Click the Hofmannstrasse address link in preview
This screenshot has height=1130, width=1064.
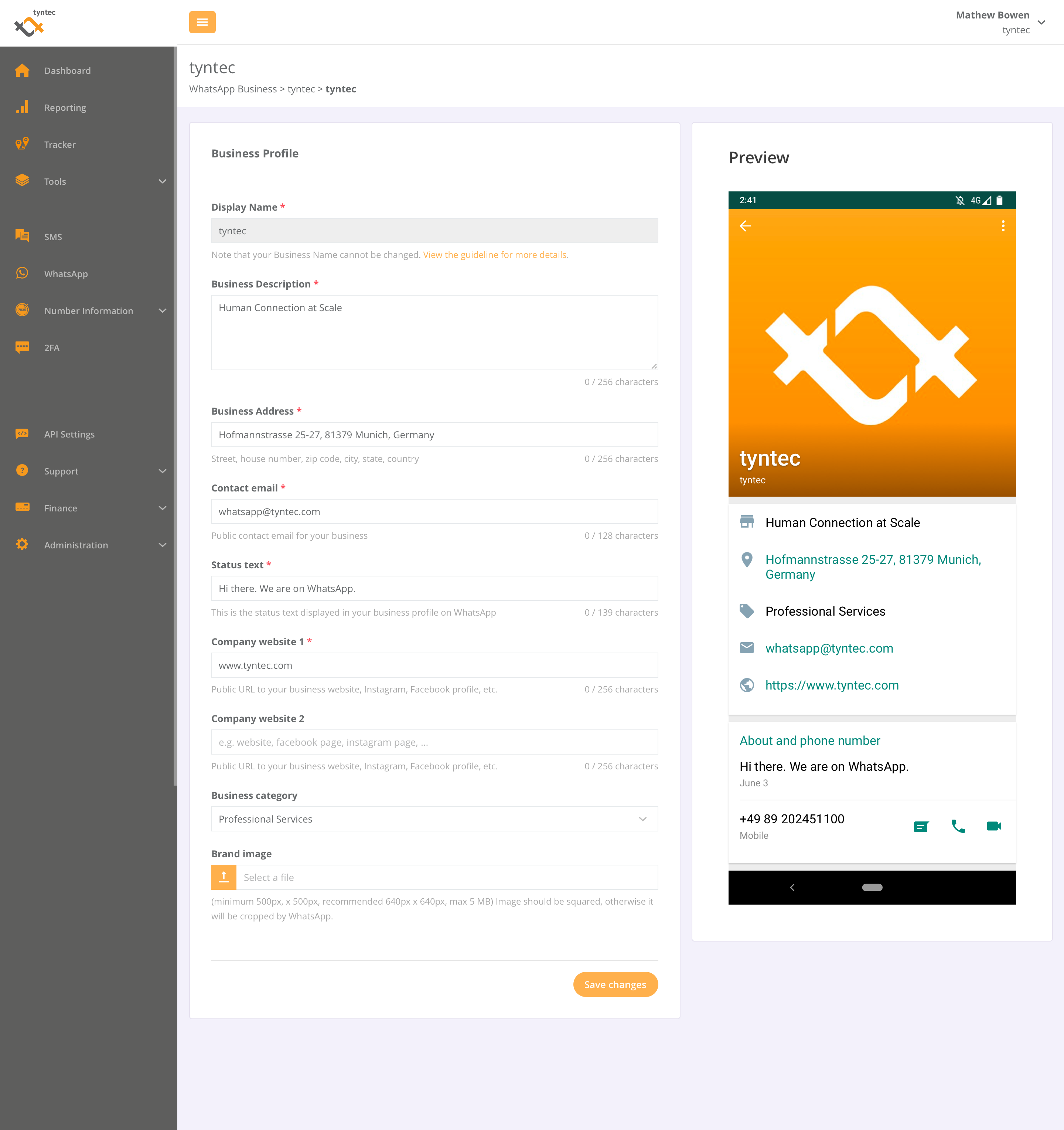click(873, 567)
